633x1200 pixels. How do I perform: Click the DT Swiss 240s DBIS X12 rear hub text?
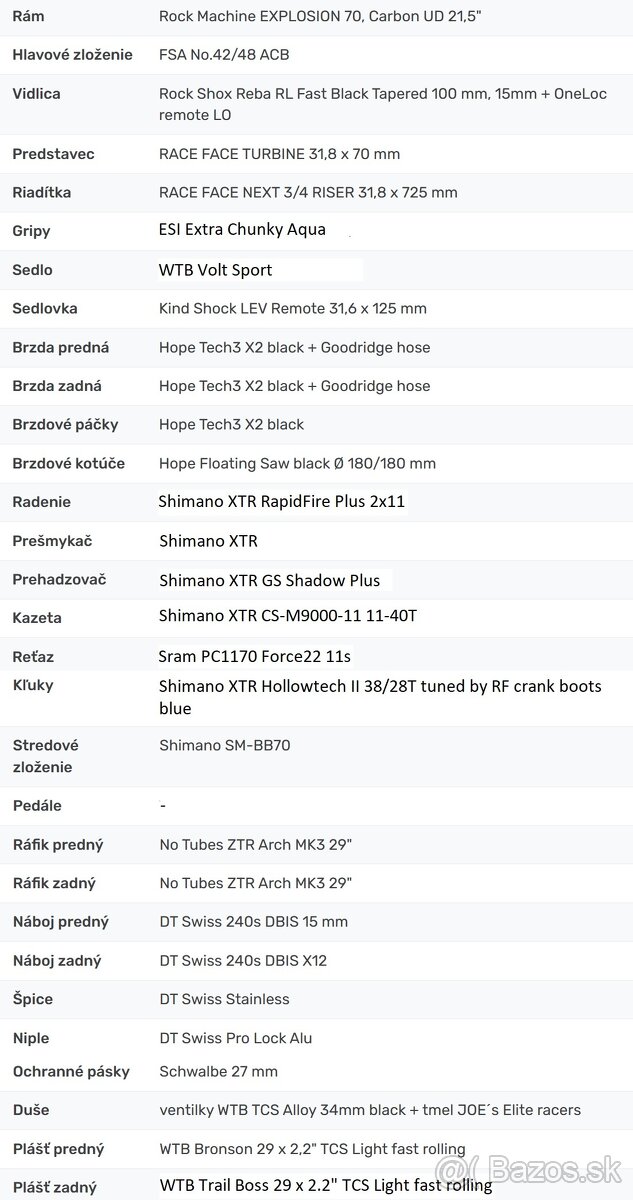(243, 961)
